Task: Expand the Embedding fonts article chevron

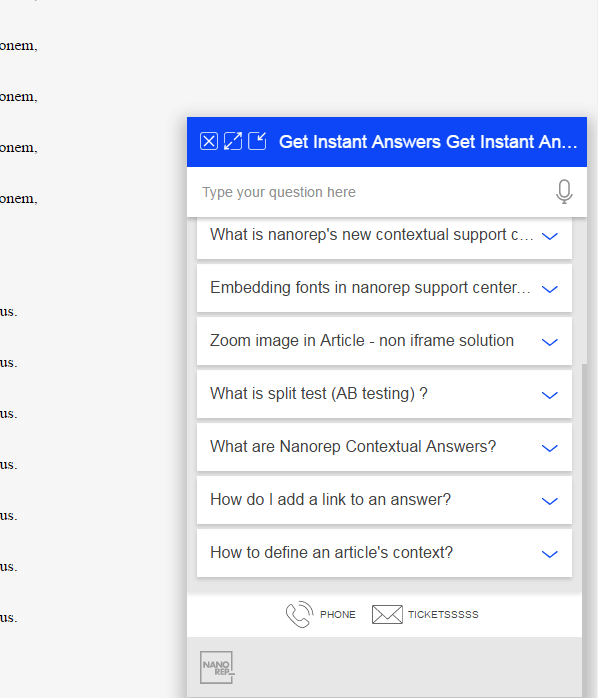Action: point(549,289)
